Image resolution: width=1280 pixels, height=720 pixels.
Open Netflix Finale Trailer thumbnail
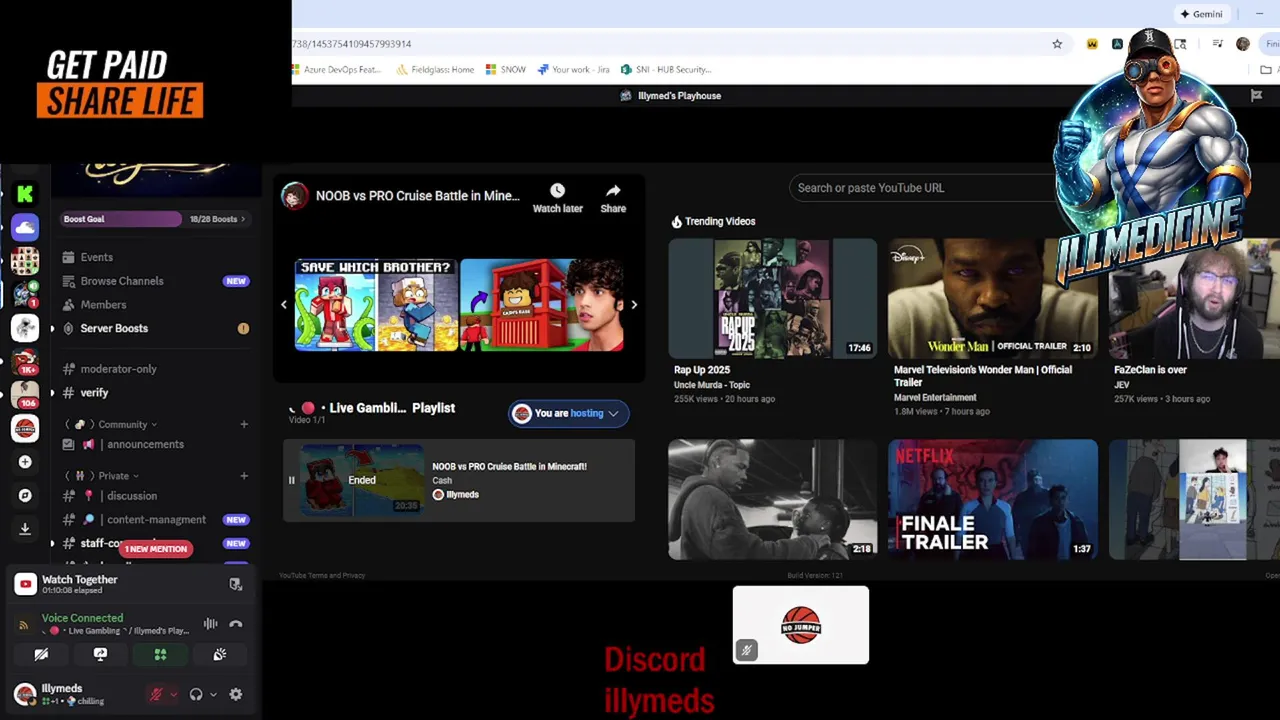click(x=992, y=500)
